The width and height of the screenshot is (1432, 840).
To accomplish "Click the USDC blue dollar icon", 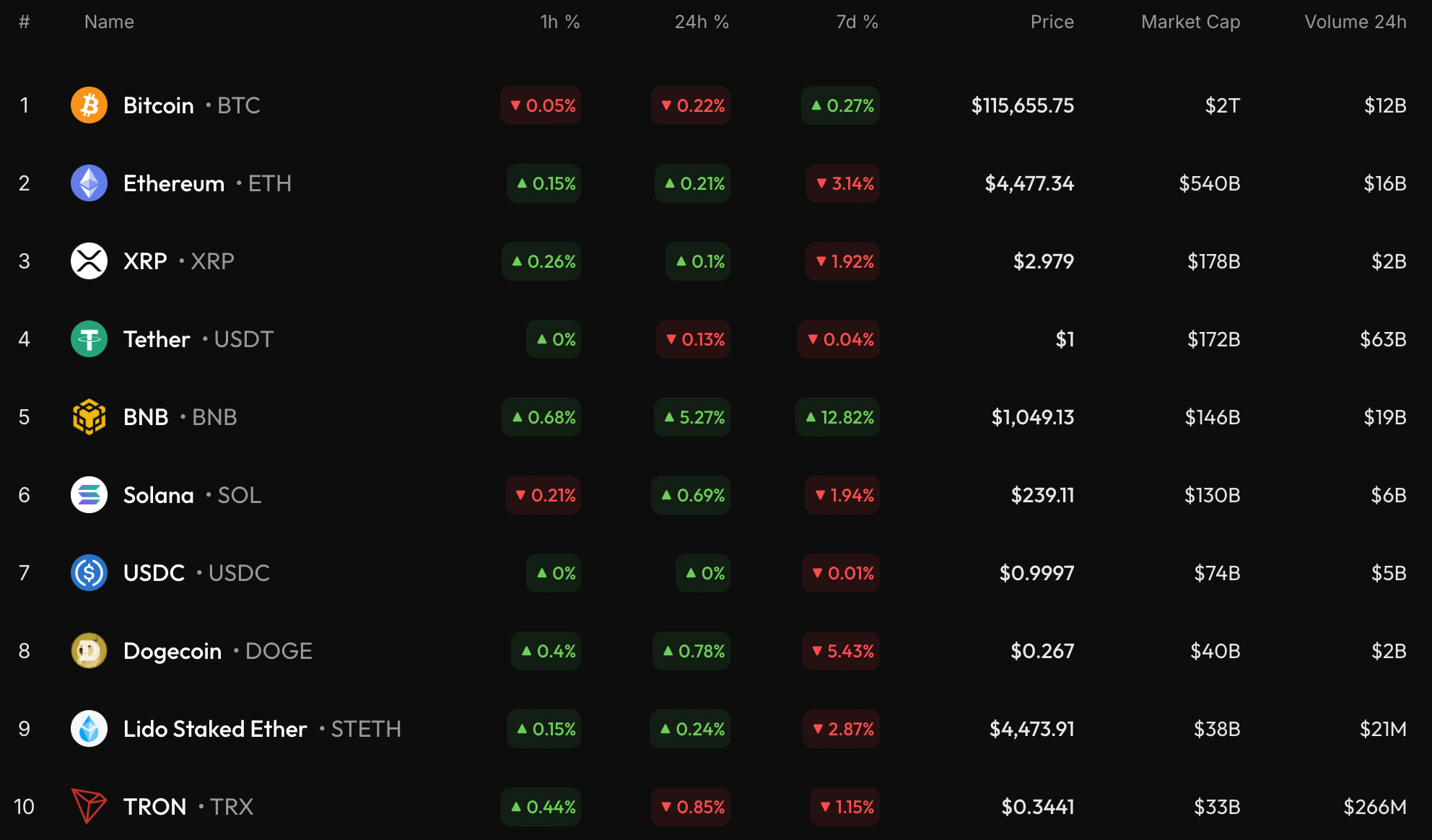I will pyautogui.click(x=89, y=573).
